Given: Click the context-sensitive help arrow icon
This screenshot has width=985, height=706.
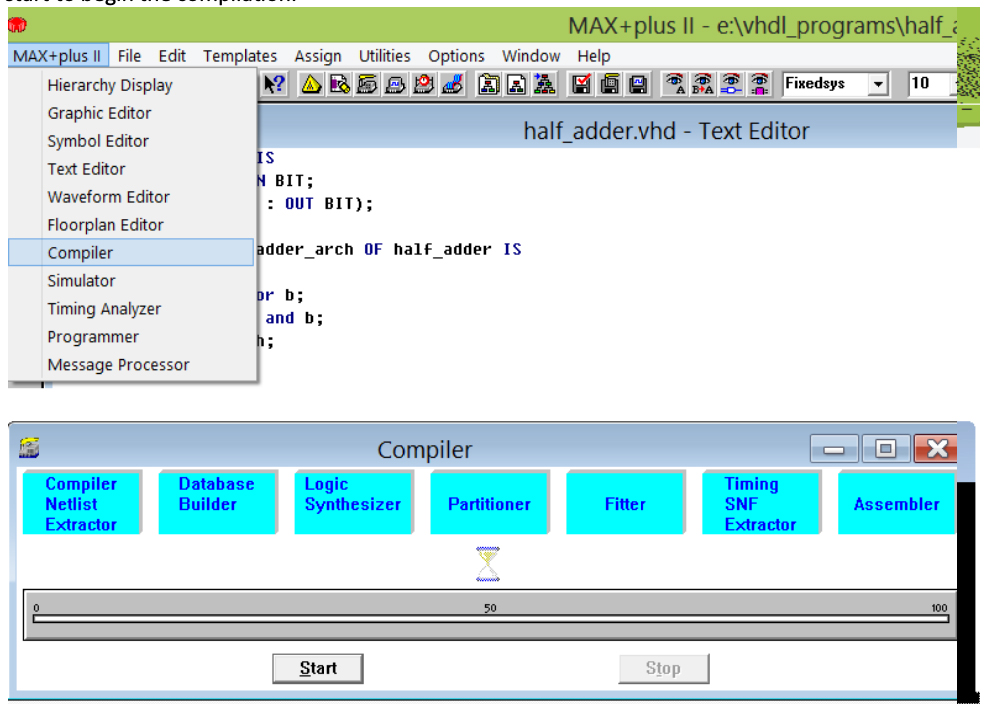Looking at the screenshot, I should (275, 84).
